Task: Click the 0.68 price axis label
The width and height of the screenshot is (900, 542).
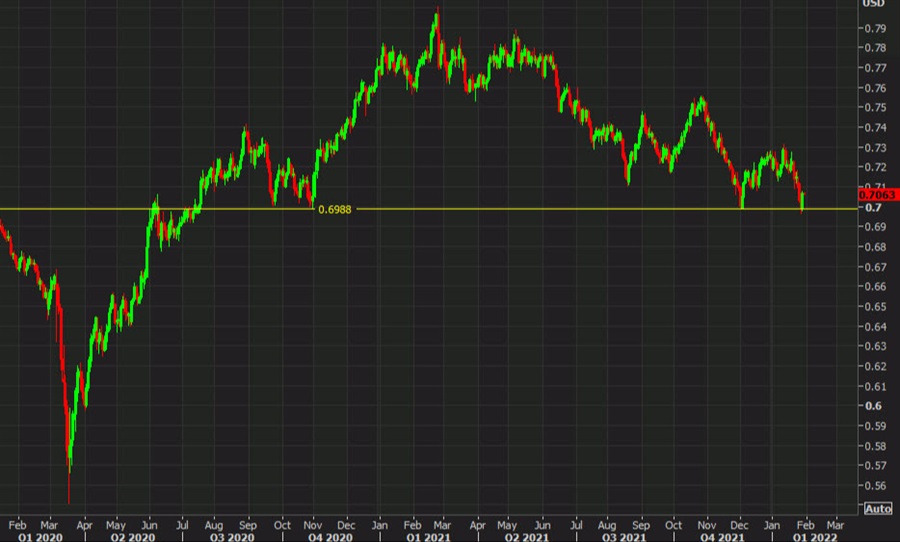Action: pos(875,247)
